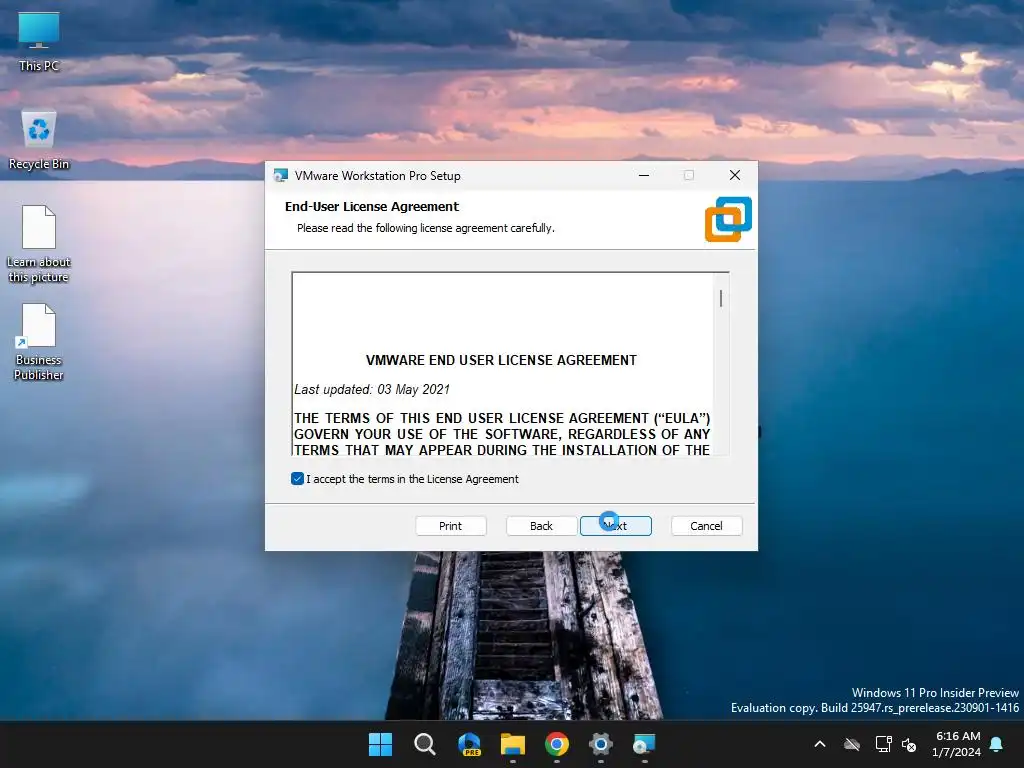Screen dimensions: 1024x768
Task: Click the OneDrive cloud tray icon
Action: tap(852, 744)
